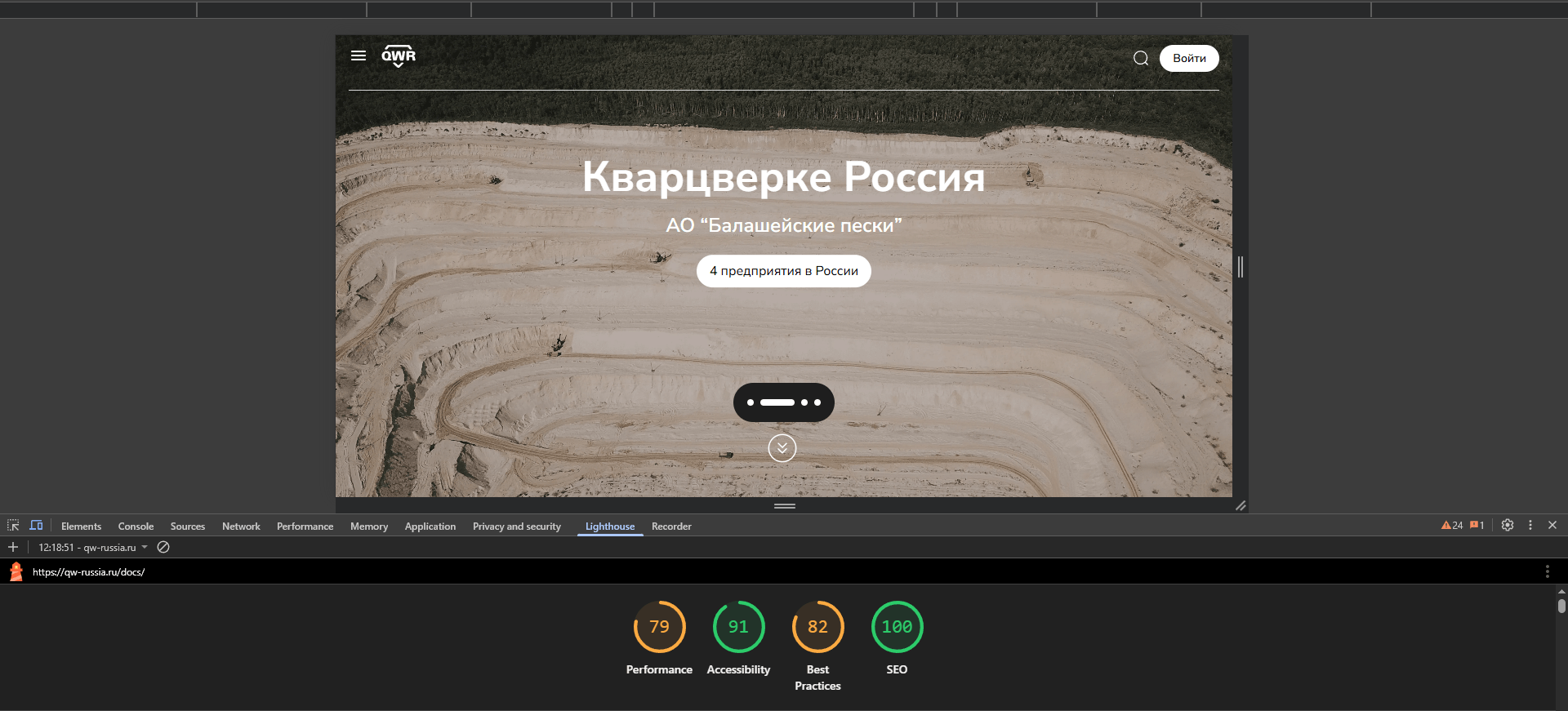Go to the Performance tab in DevTools
This screenshot has height=711, width=1568.
305,527
